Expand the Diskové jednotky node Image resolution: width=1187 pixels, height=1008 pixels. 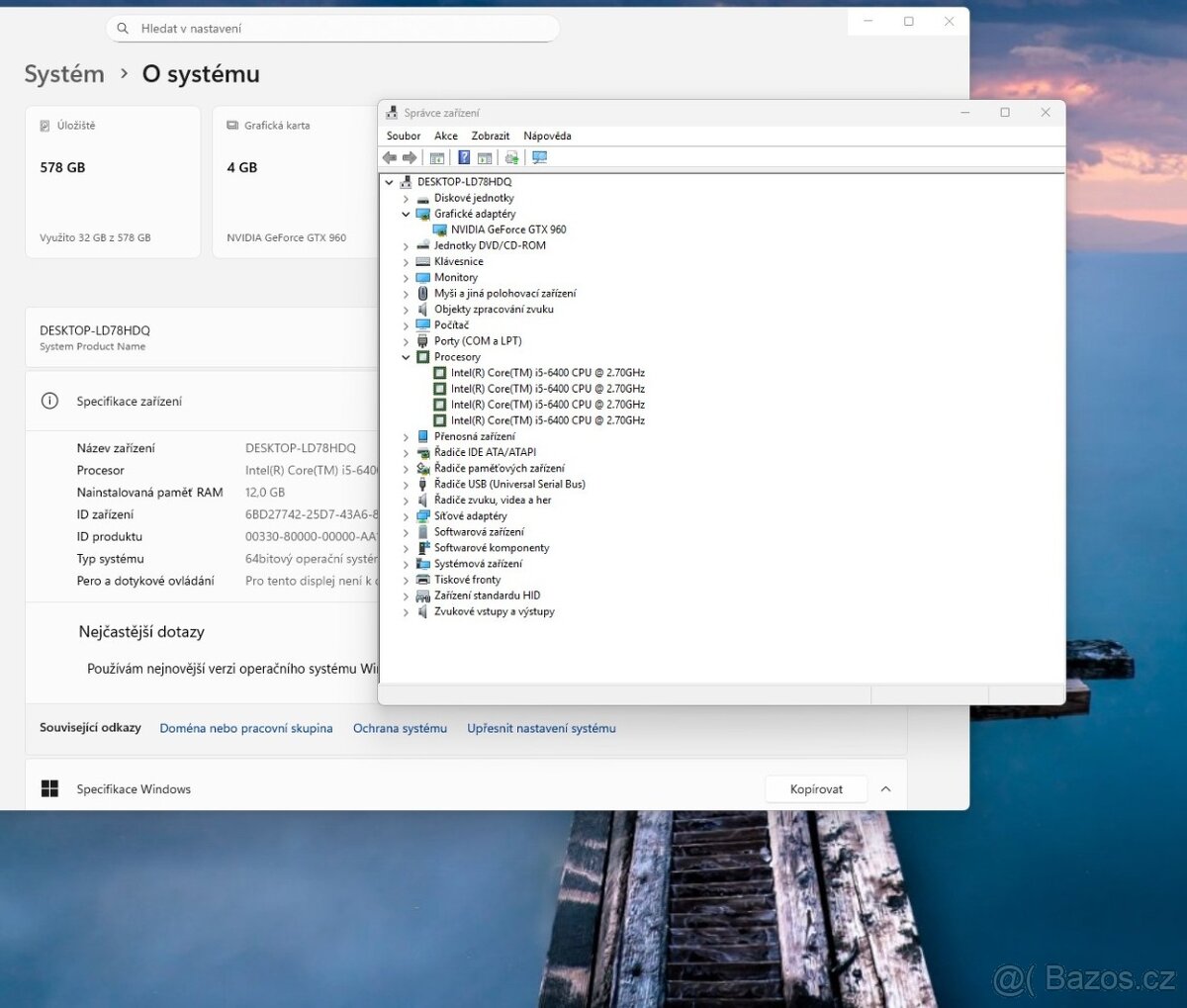pos(406,199)
